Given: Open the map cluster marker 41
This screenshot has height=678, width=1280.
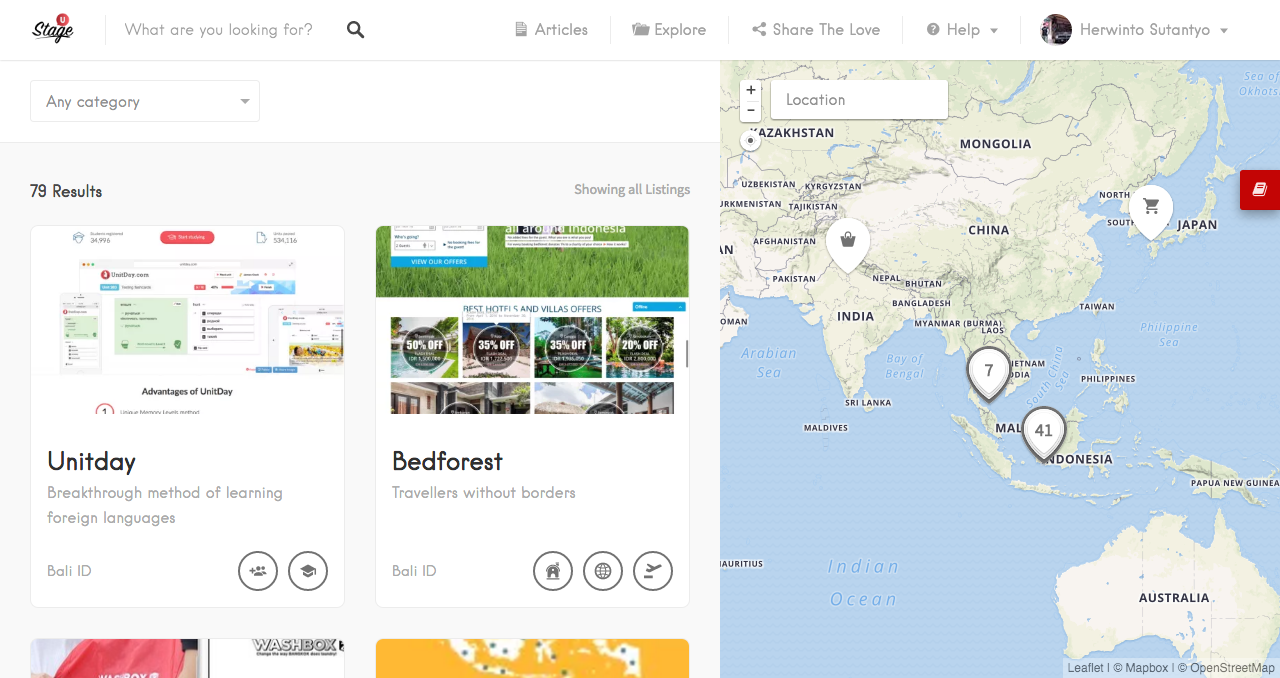Looking at the screenshot, I should click(x=1044, y=432).
